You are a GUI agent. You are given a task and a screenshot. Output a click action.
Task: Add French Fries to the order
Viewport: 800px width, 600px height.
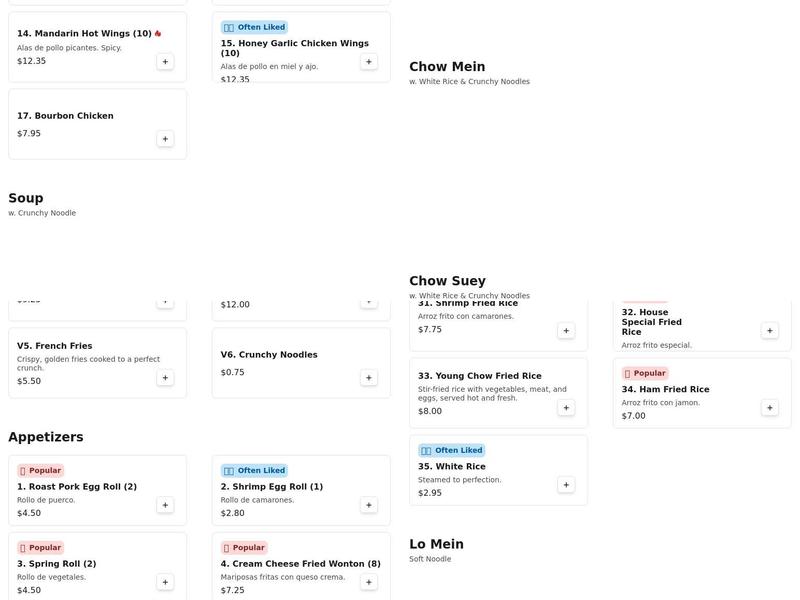pos(165,378)
